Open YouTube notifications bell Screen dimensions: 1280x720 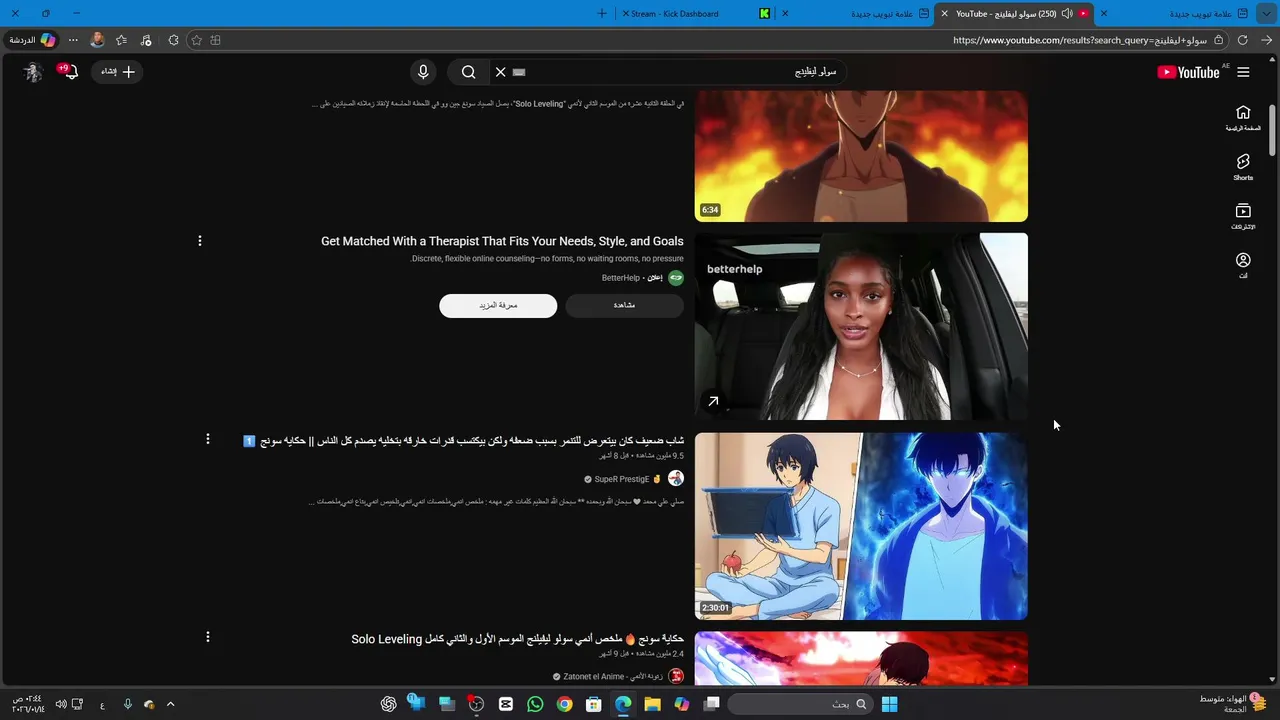tap(69, 72)
